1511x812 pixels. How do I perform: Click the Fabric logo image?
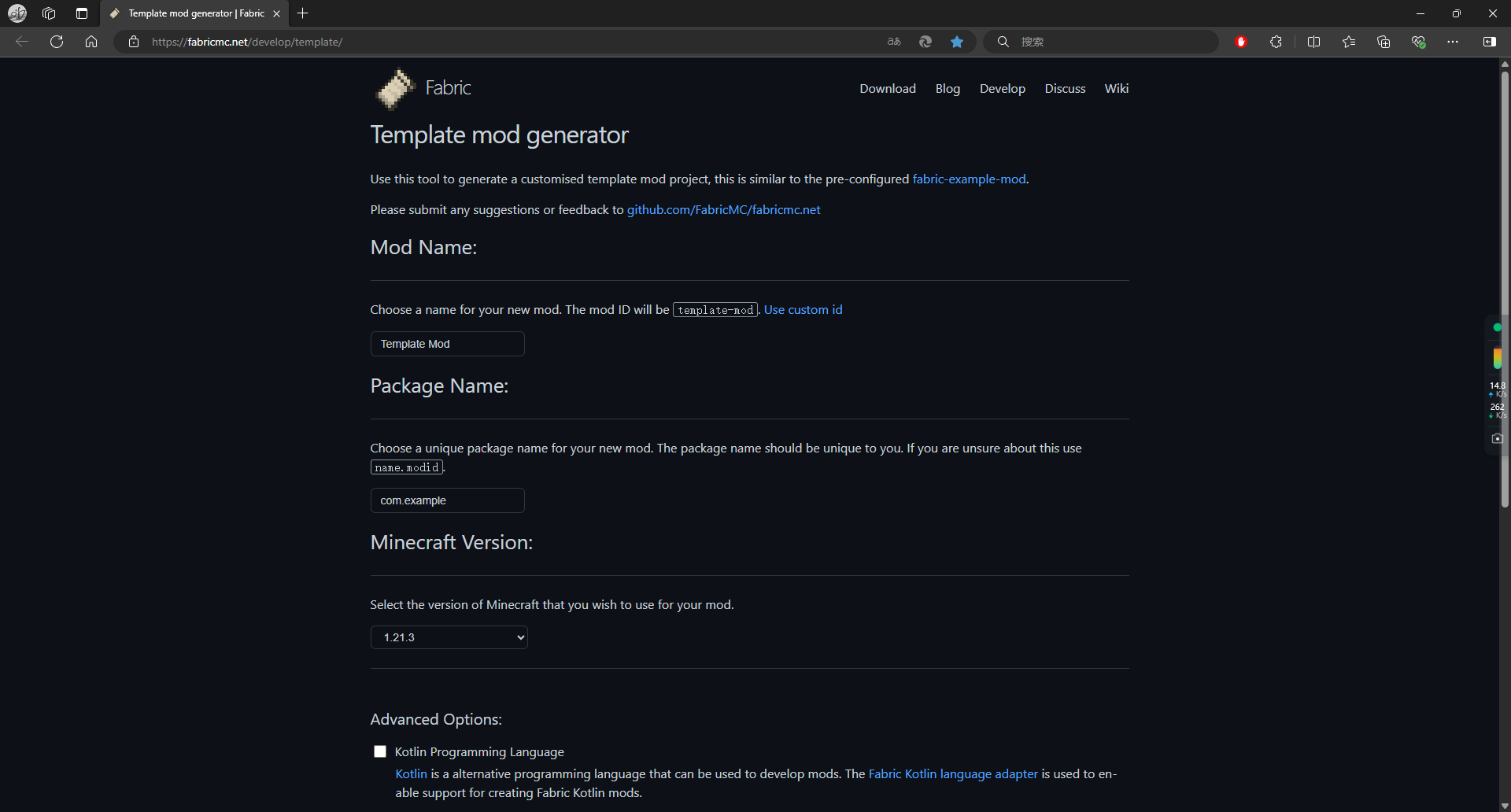pos(395,88)
